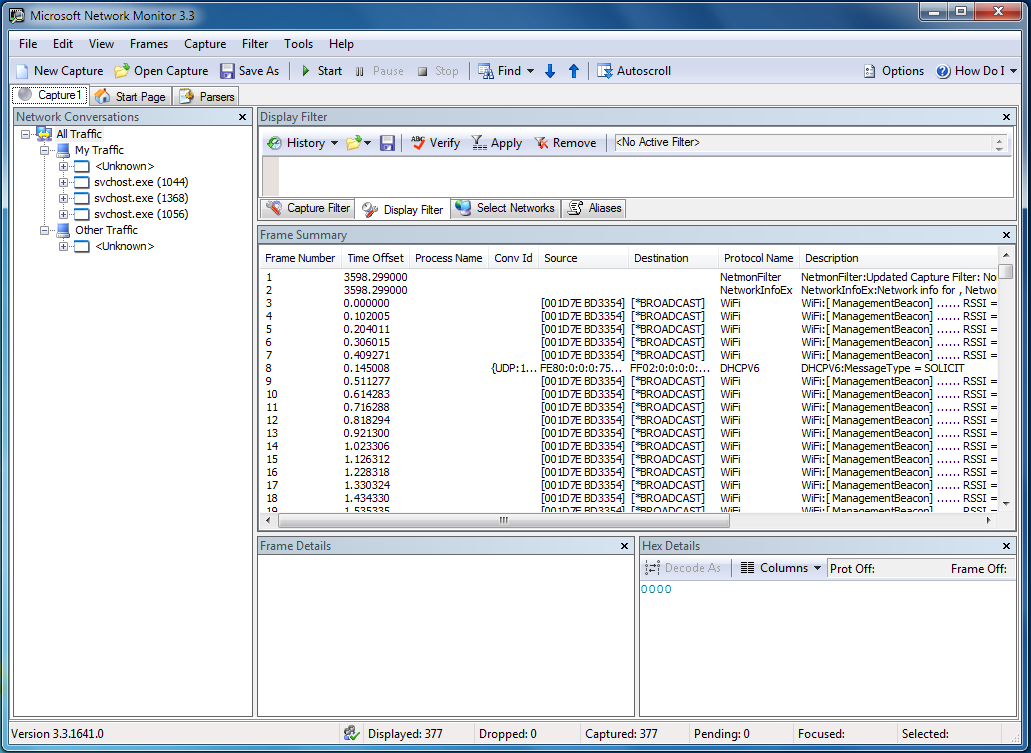
Task: Click Verify filter button
Action: click(x=435, y=143)
